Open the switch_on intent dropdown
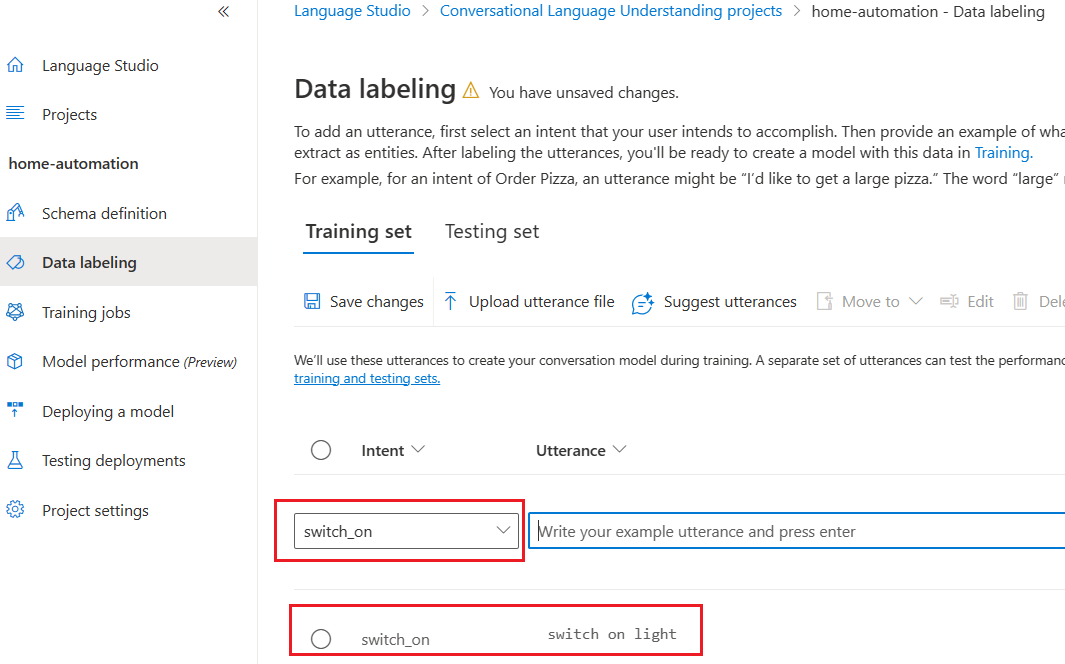 coord(406,531)
